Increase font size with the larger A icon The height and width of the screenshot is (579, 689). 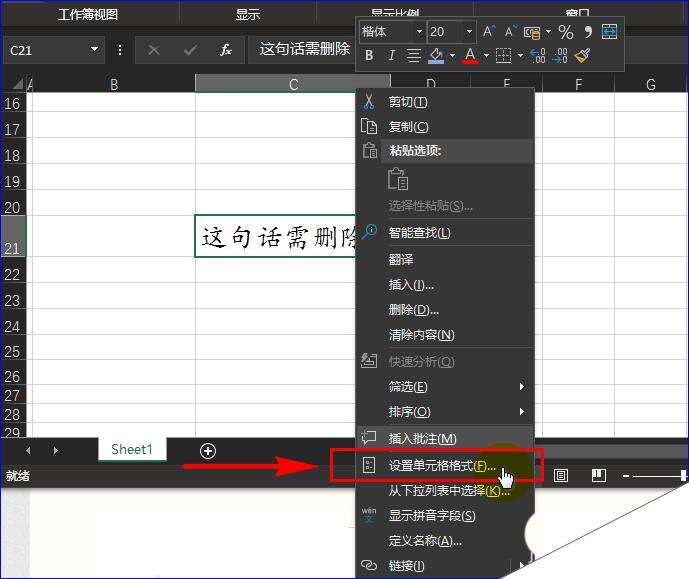coord(489,31)
